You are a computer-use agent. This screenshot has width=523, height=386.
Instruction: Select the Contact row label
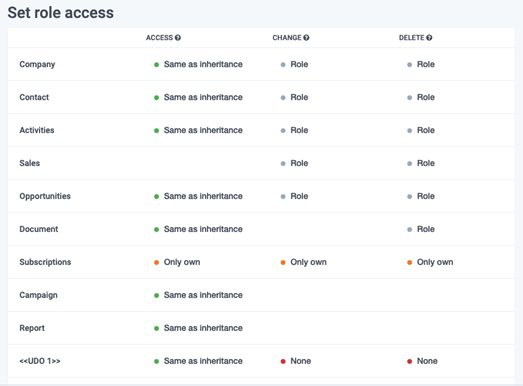coord(34,97)
